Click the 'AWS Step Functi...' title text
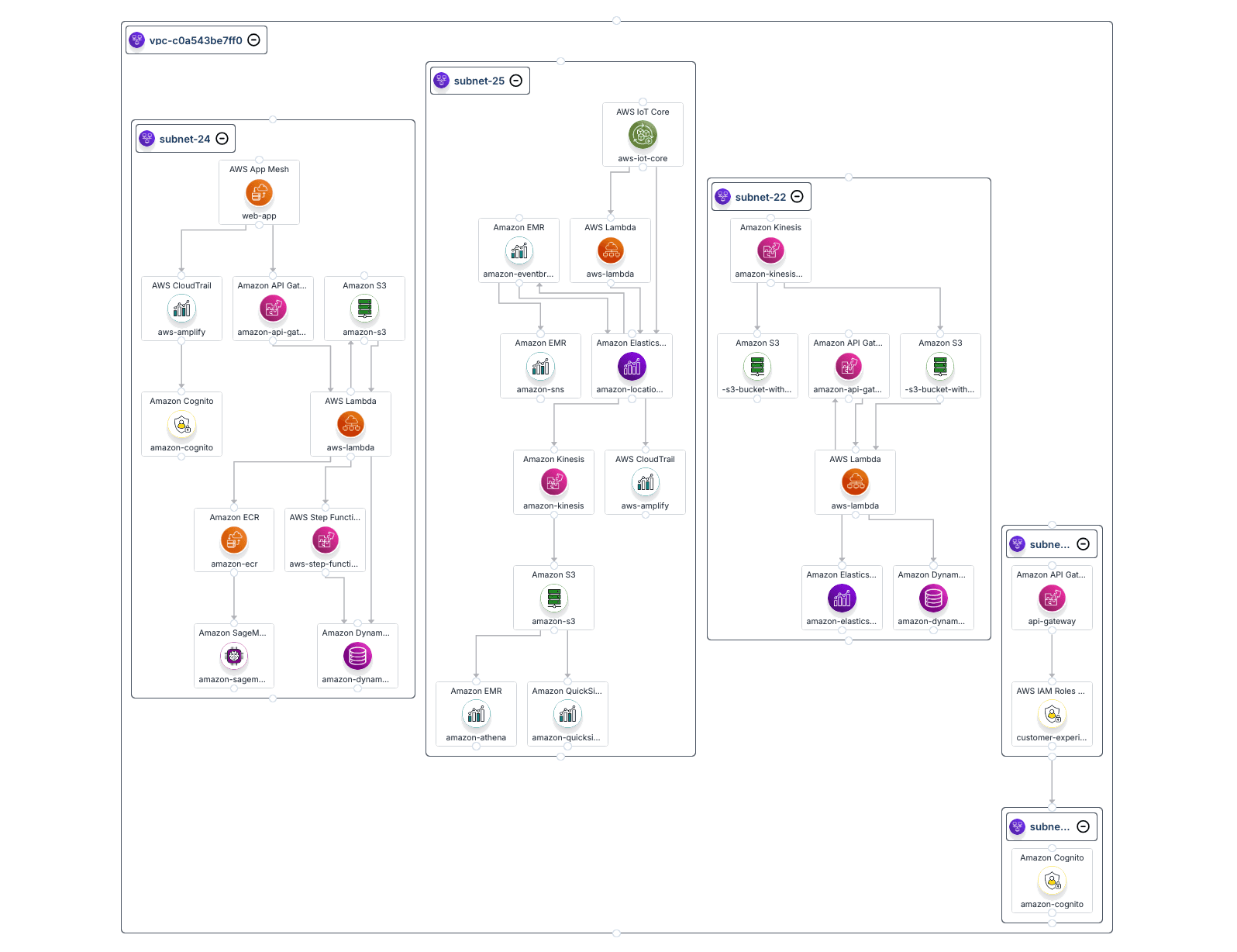This screenshot has height=952, width=1237. (x=326, y=517)
